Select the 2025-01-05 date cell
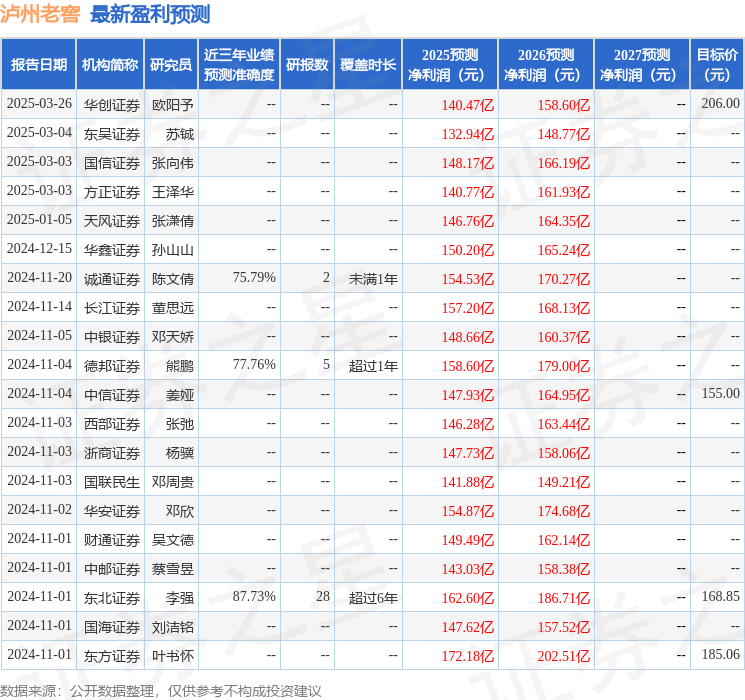The width and height of the screenshot is (745, 700). [x=39, y=220]
